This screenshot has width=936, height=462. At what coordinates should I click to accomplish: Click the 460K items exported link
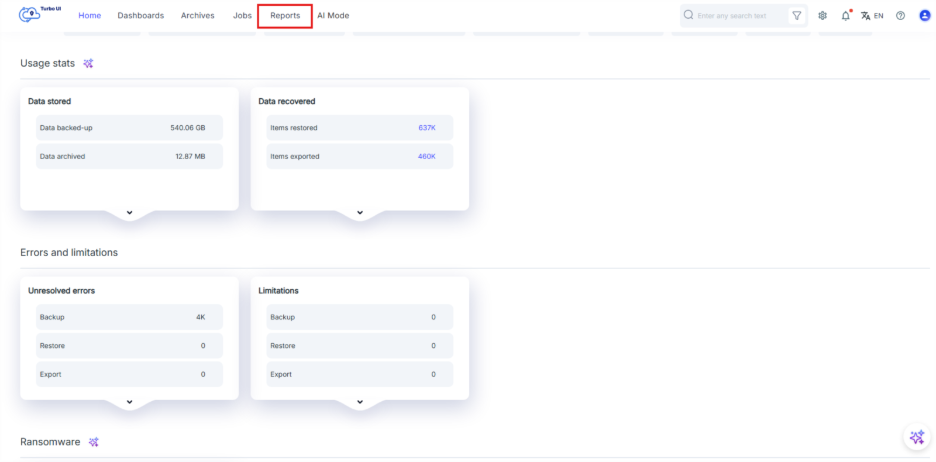pyautogui.click(x=427, y=156)
